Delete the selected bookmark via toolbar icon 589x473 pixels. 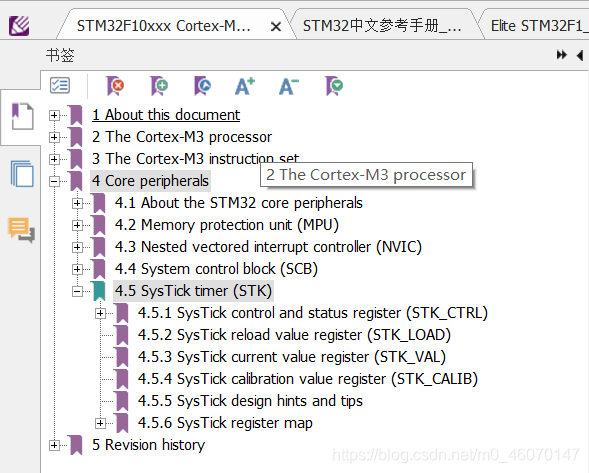[x=115, y=86]
